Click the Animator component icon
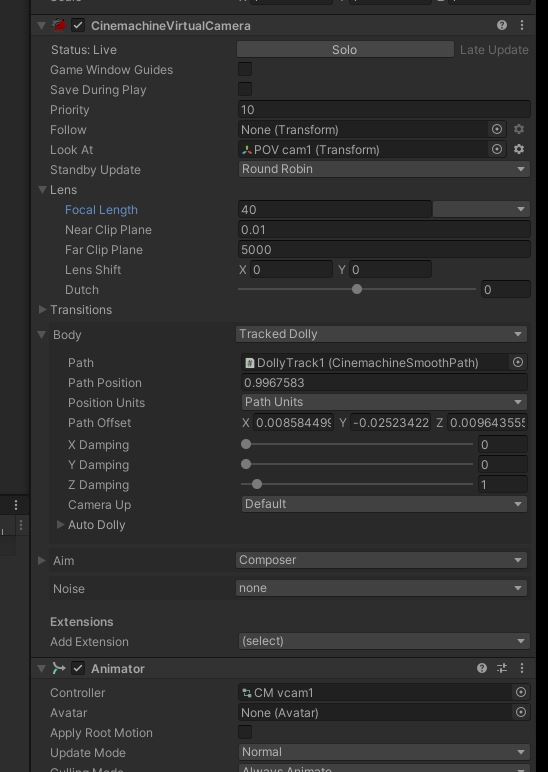 point(59,668)
